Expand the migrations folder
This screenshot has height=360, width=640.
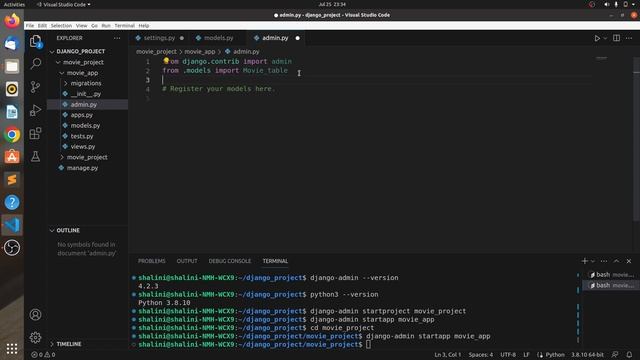point(65,83)
